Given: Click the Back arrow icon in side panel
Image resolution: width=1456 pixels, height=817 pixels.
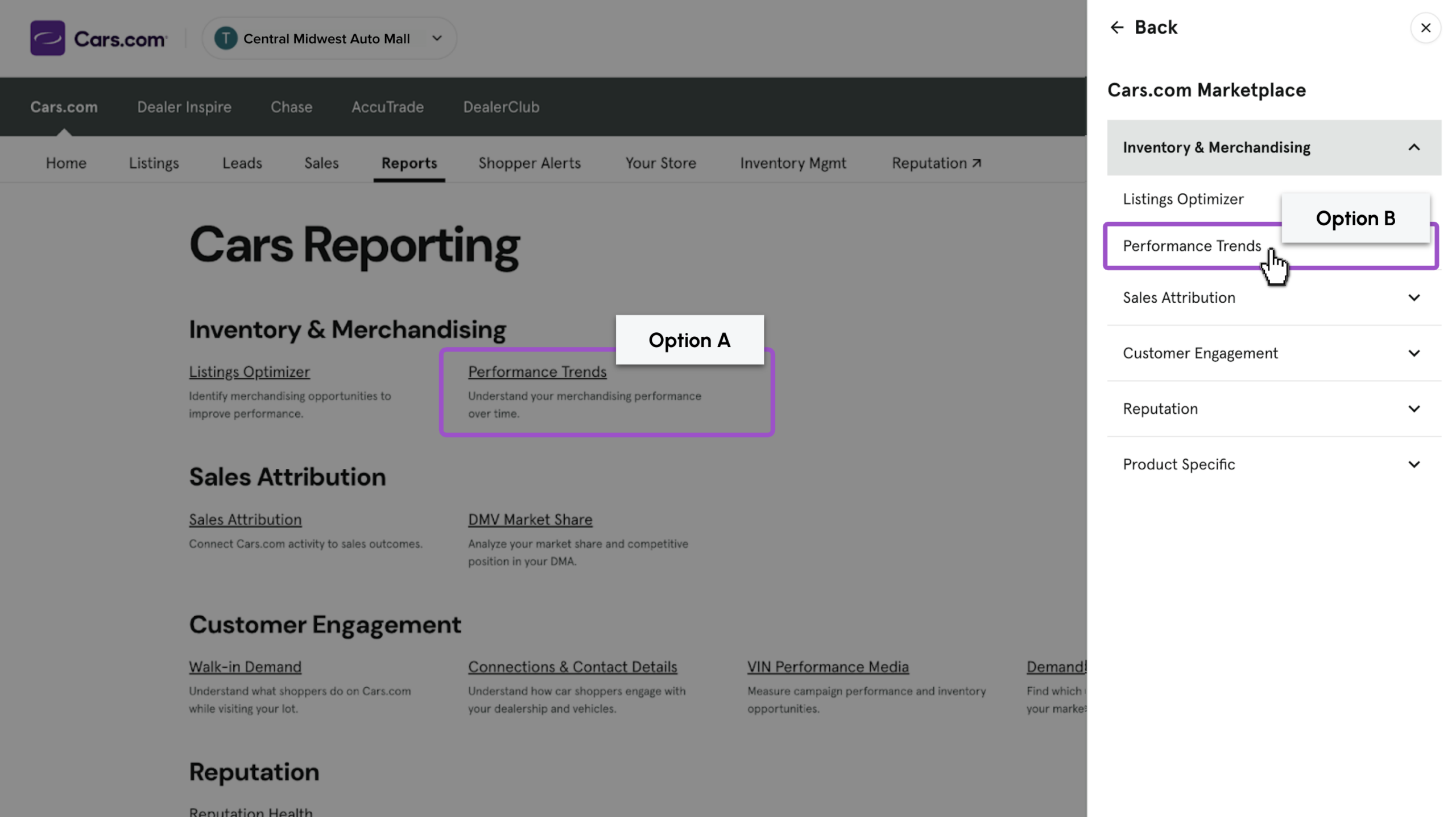Looking at the screenshot, I should coord(1116,27).
